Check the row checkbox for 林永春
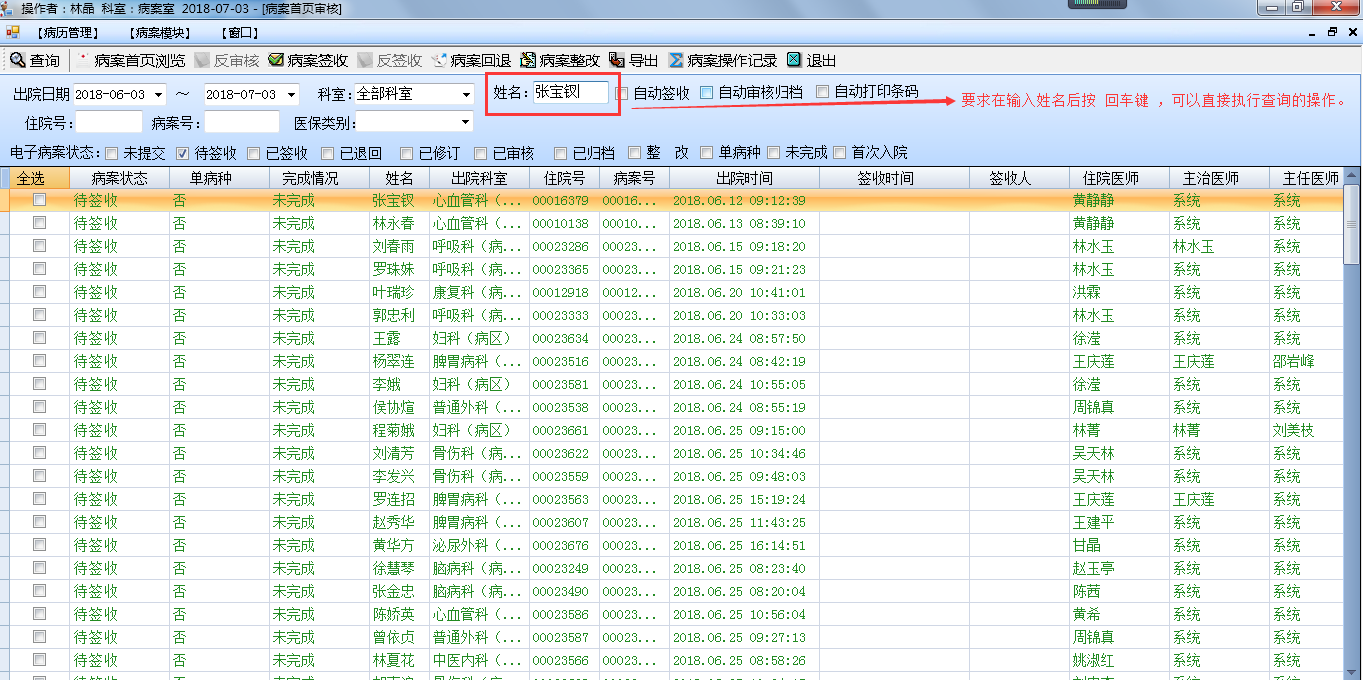 click(x=39, y=223)
